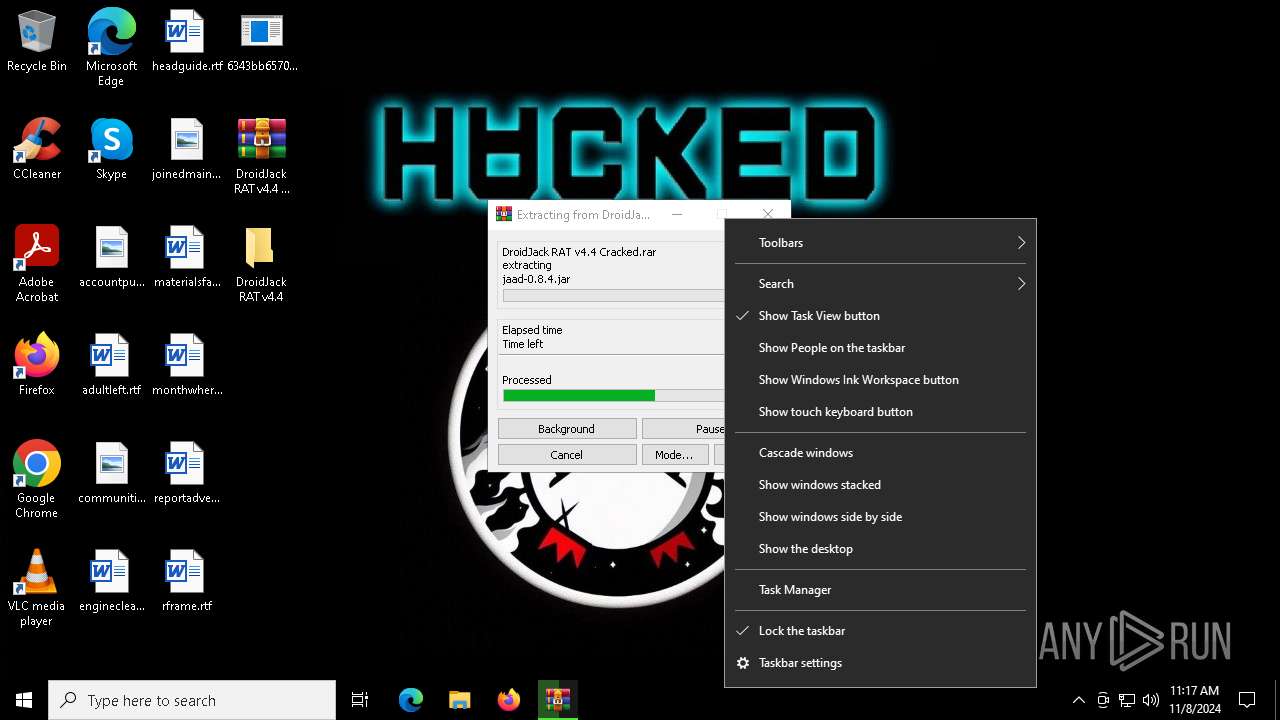The image size is (1280, 720).
Task: Cancel the WinRAR extraction
Action: click(567, 455)
